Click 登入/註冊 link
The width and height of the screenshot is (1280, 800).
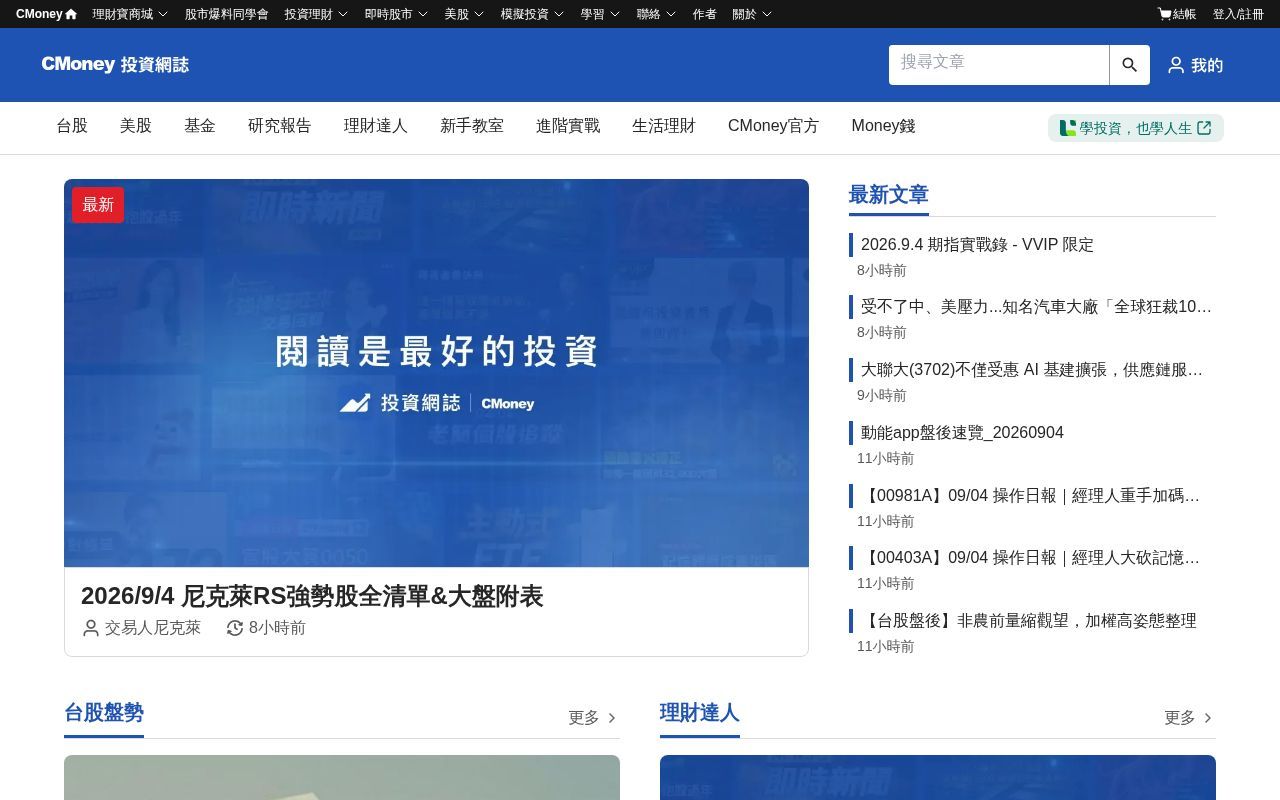tap(1238, 14)
